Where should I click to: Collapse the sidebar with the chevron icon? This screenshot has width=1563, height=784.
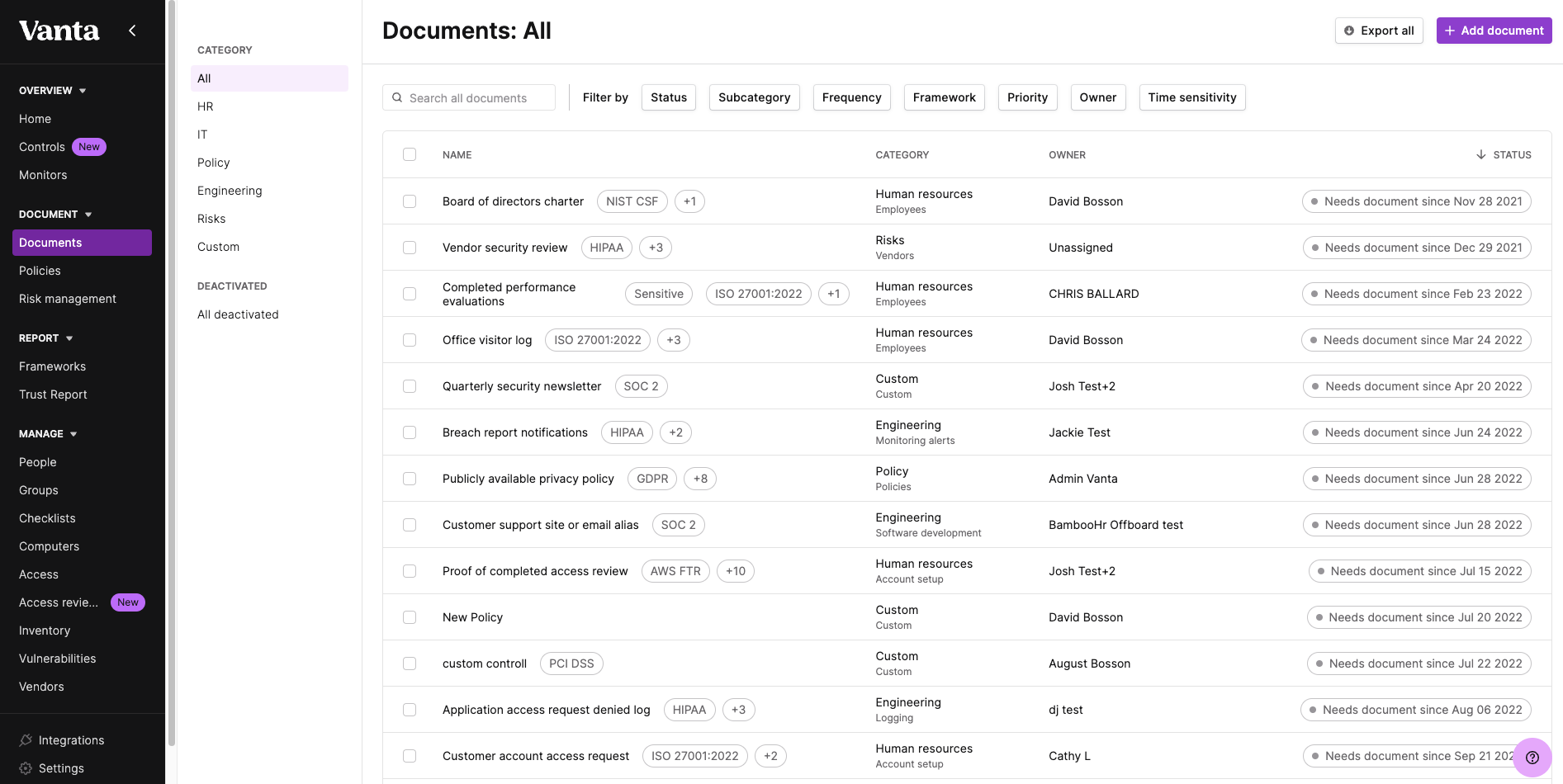[x=132, y=31]
